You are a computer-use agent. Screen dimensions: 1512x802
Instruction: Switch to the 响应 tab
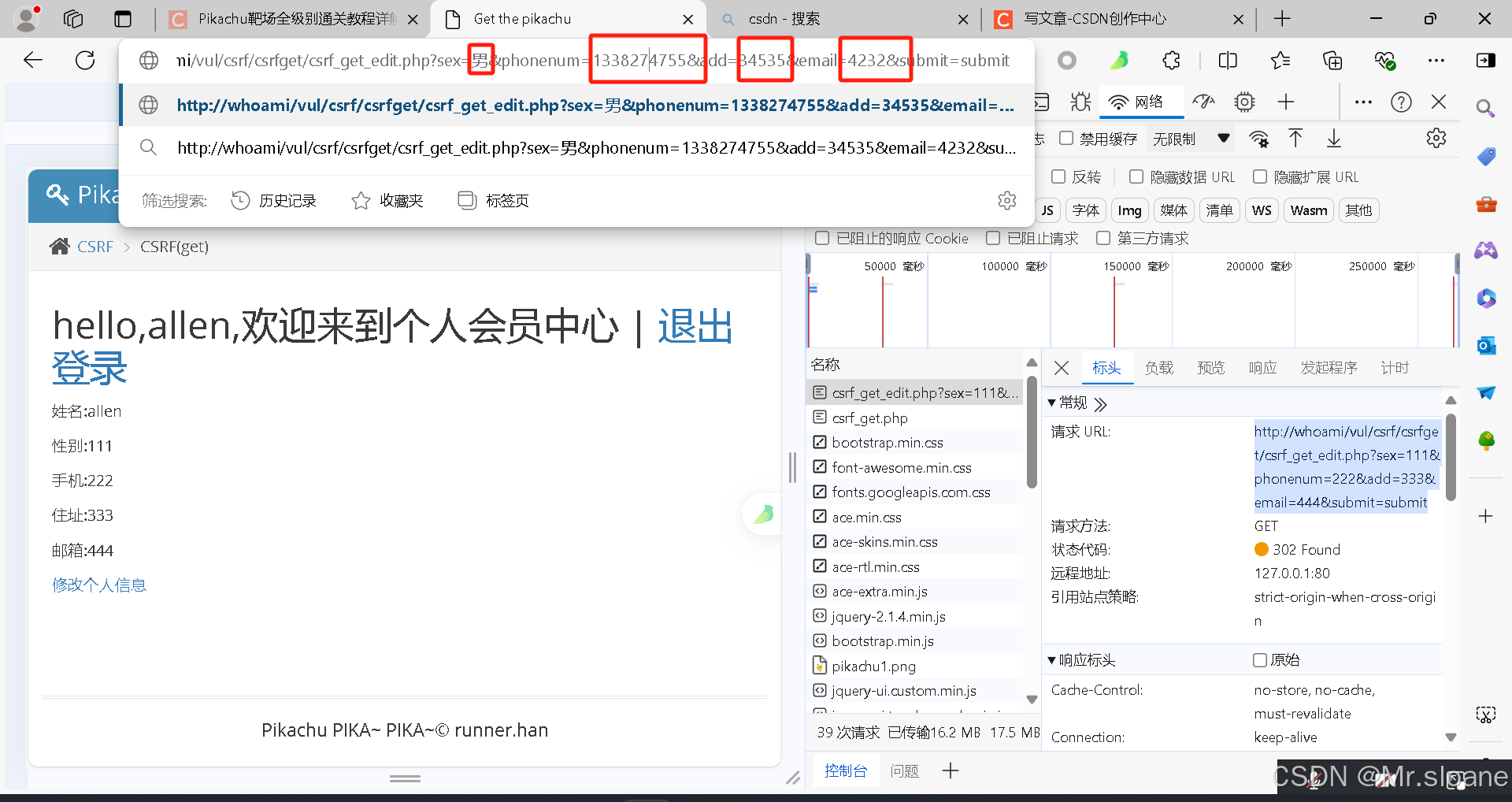[1262, 367]
